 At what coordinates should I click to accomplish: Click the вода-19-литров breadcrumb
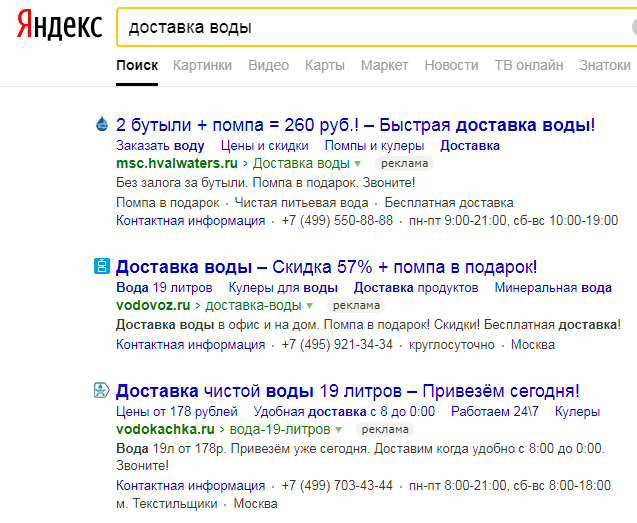point(280,429)
